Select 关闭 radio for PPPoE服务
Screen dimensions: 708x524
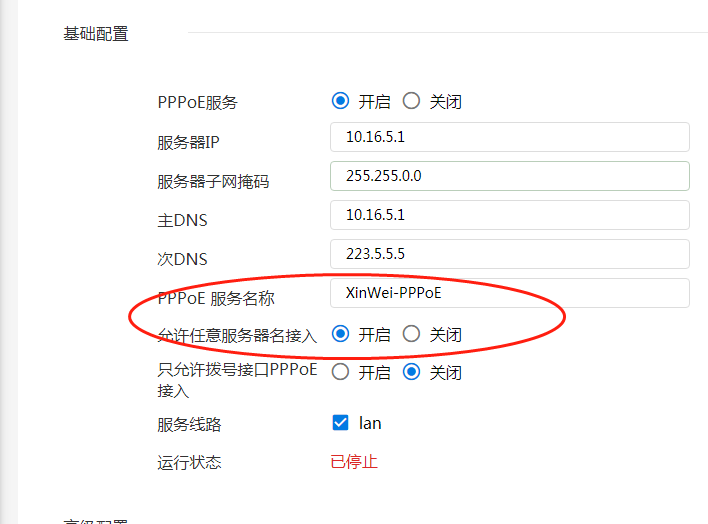point(411,101)
